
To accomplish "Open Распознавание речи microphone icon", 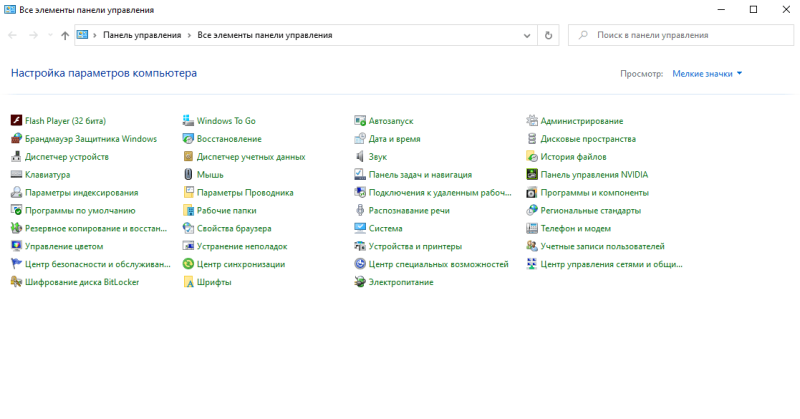I will pyautogui.click(x=360, y=210).
